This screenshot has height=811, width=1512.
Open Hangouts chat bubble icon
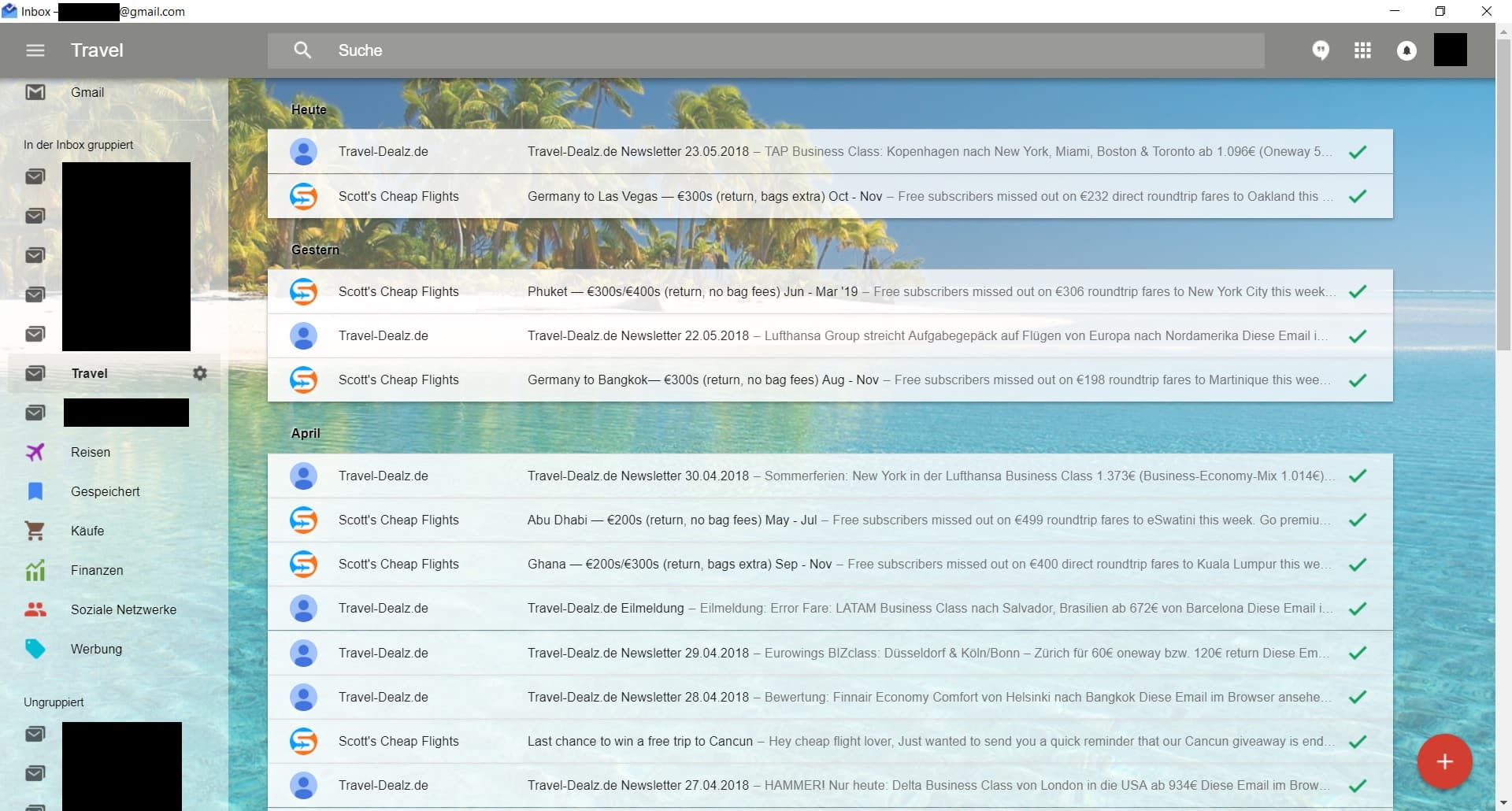tap(1321, 50)
